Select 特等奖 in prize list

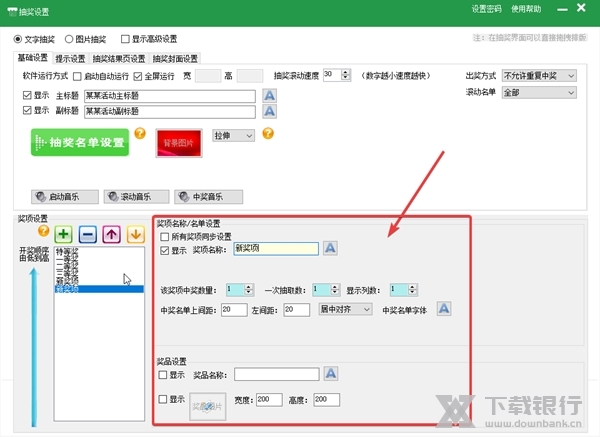[x=67, y=251]
